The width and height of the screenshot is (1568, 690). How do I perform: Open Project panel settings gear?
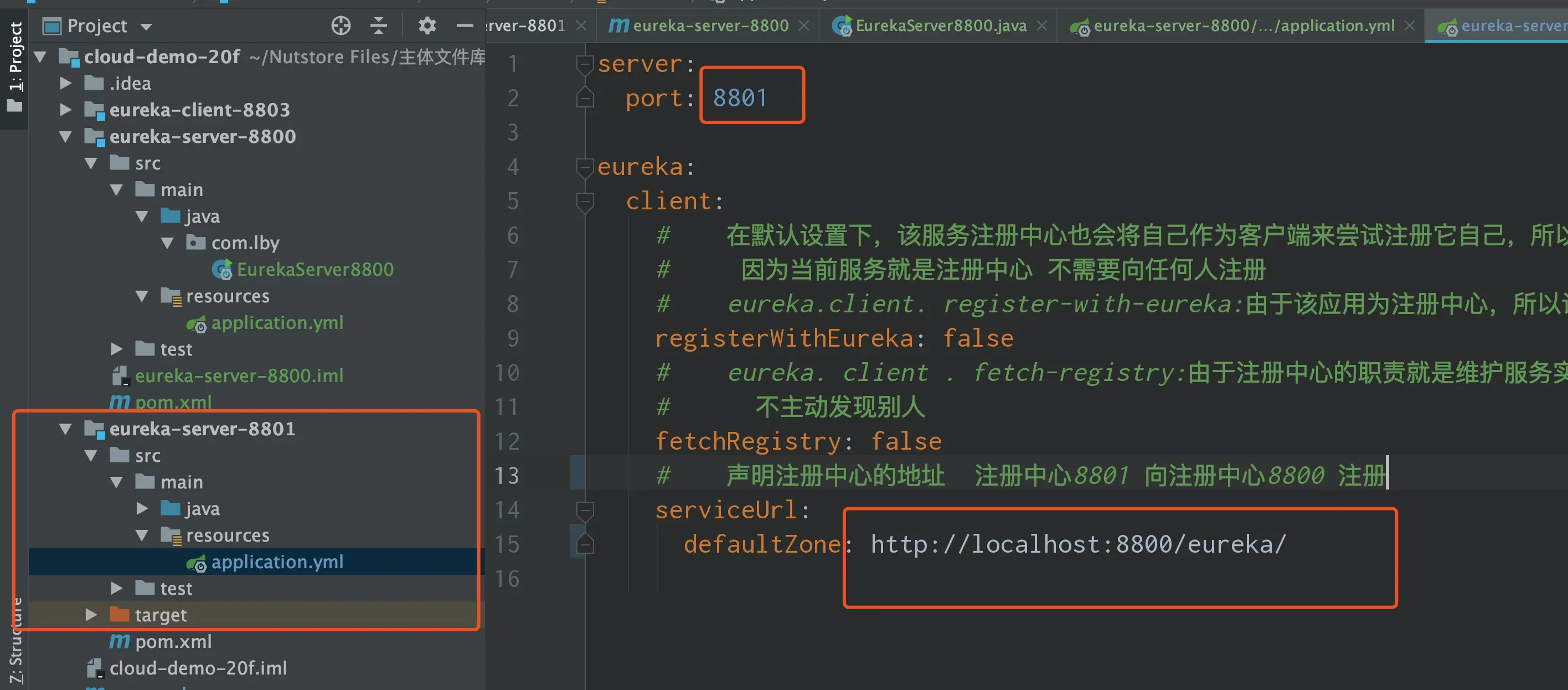tap(427, 25)
